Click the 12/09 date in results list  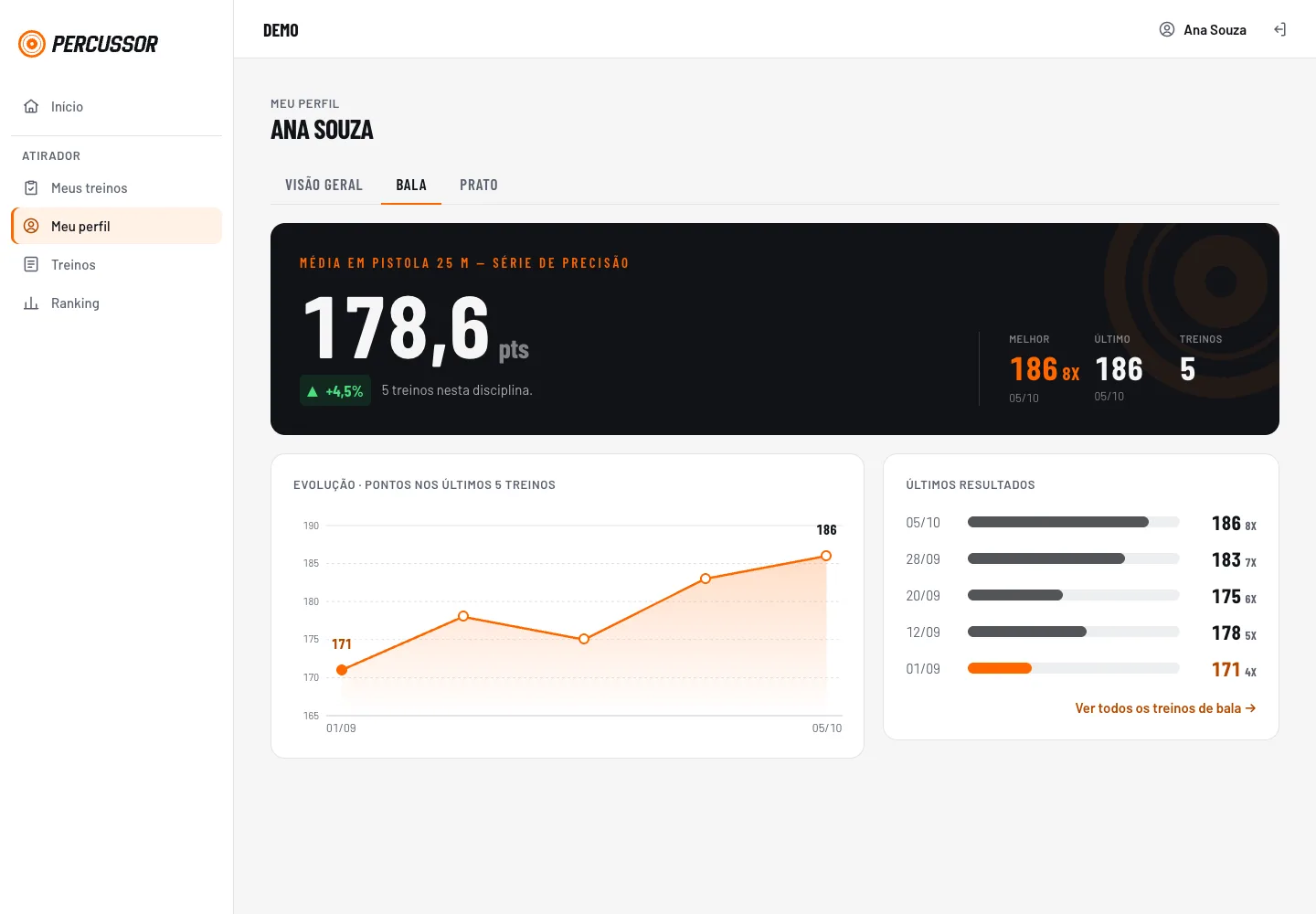(923, 632)
